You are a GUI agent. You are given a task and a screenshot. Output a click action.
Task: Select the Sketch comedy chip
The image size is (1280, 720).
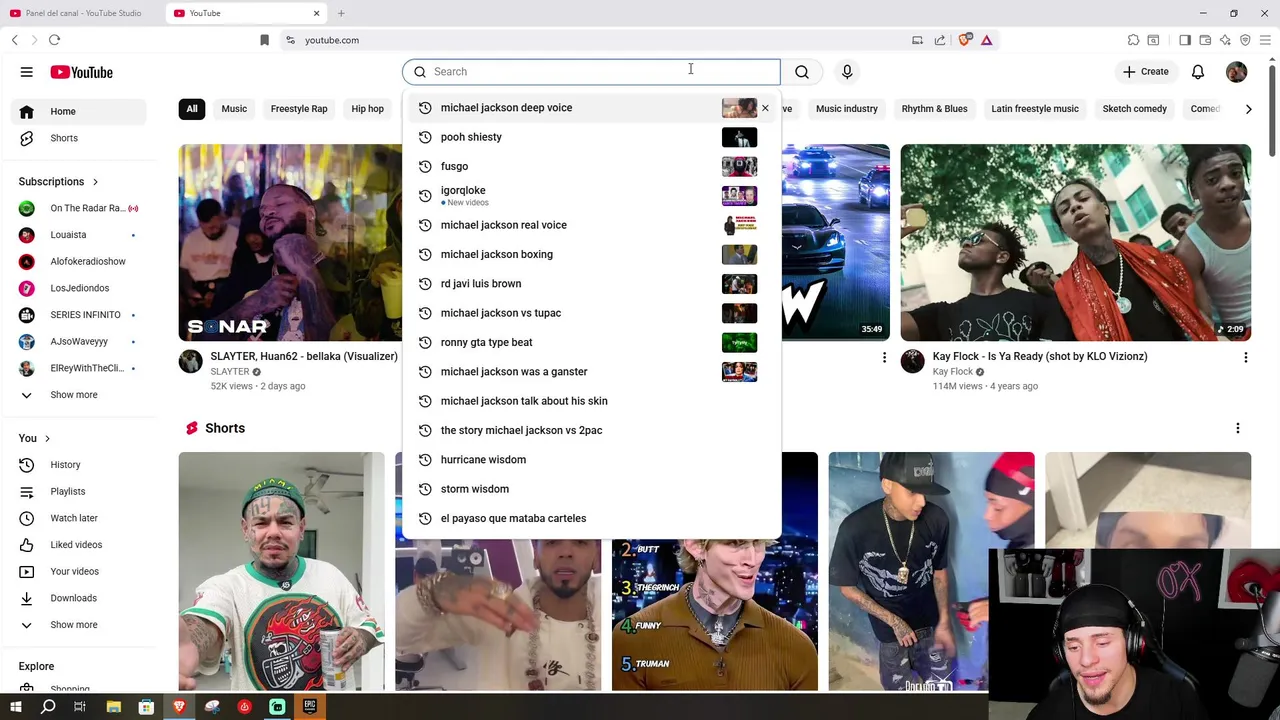(x=1135, y=109)
